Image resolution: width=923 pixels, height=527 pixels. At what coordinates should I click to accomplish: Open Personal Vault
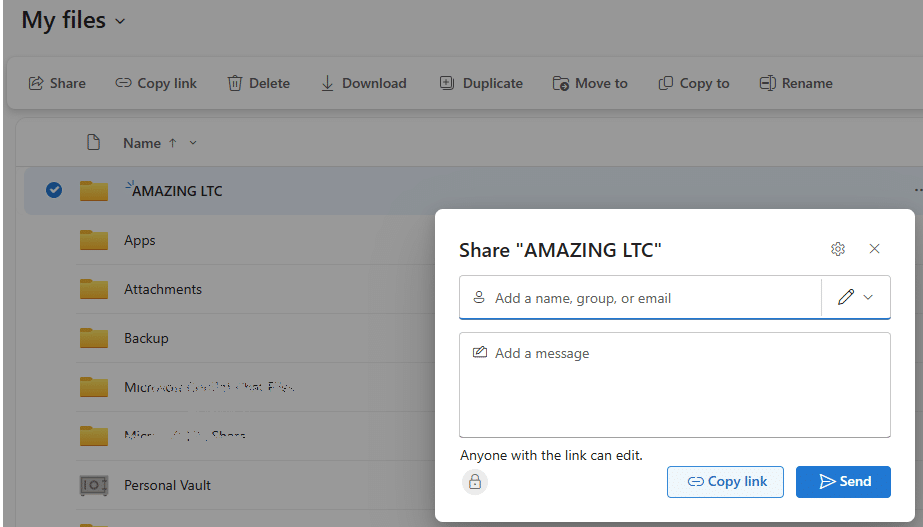point(167,485)
